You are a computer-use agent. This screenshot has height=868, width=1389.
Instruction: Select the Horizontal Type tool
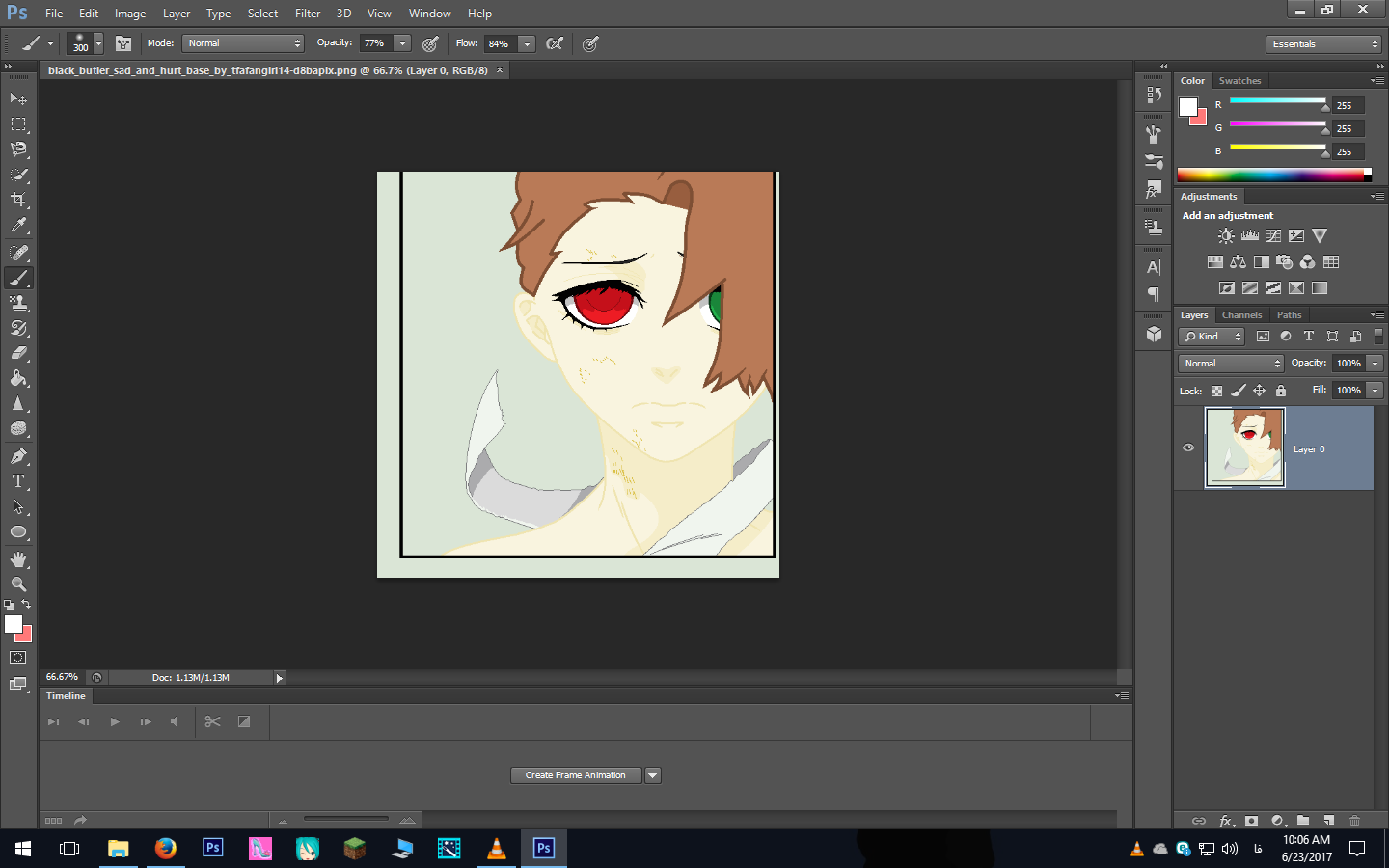pos(18,481)
